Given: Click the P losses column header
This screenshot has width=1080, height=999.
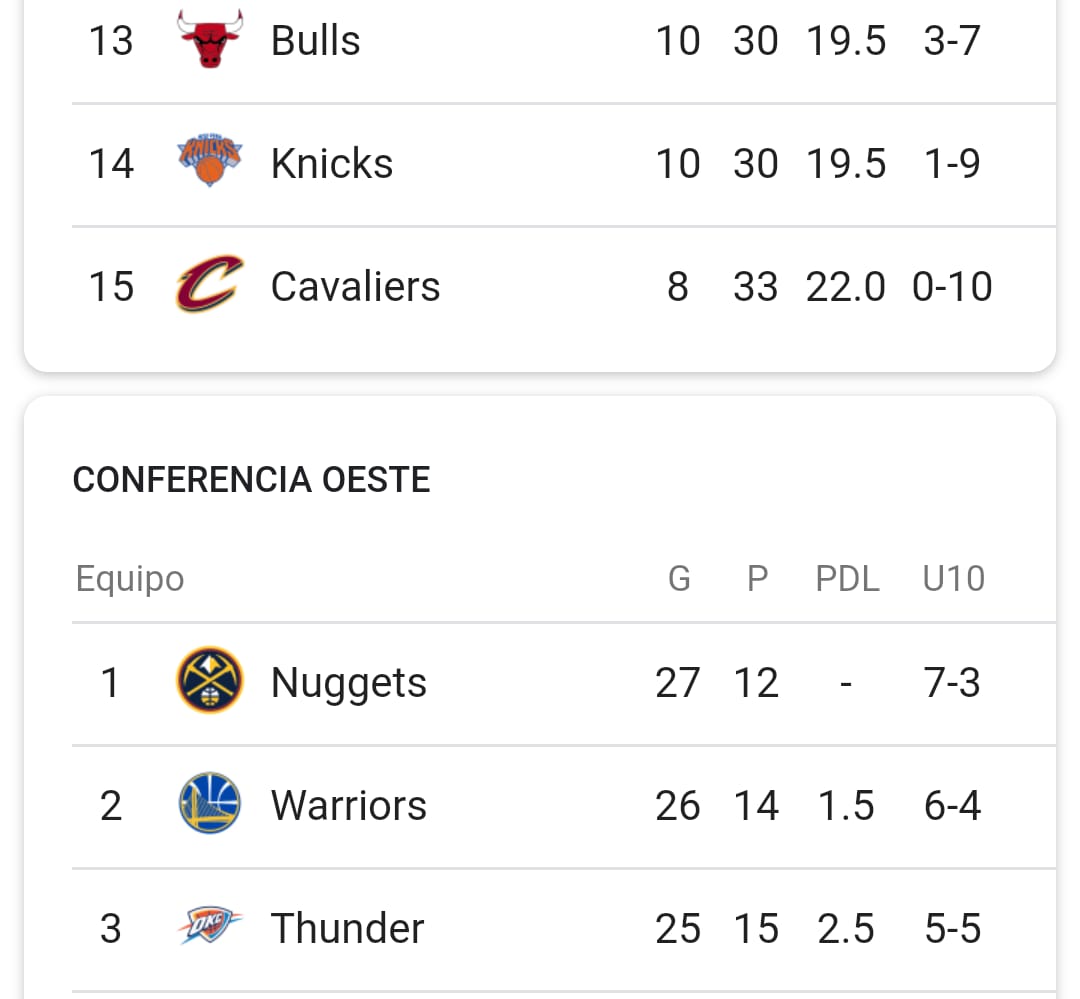Looking at the screenshot, I should [x=758, y=578].
